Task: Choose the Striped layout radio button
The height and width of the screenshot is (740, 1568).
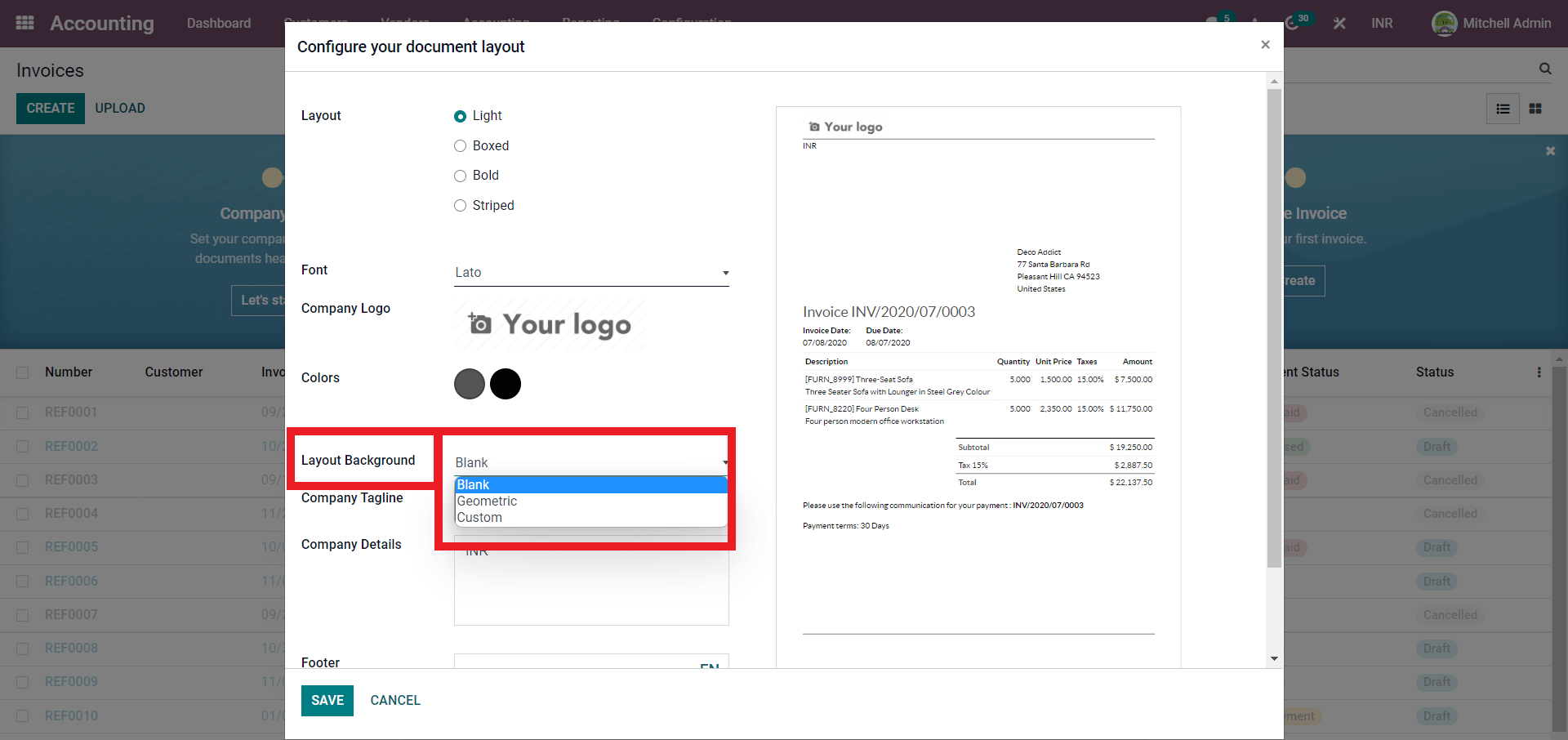Action: tap(461, 206)
